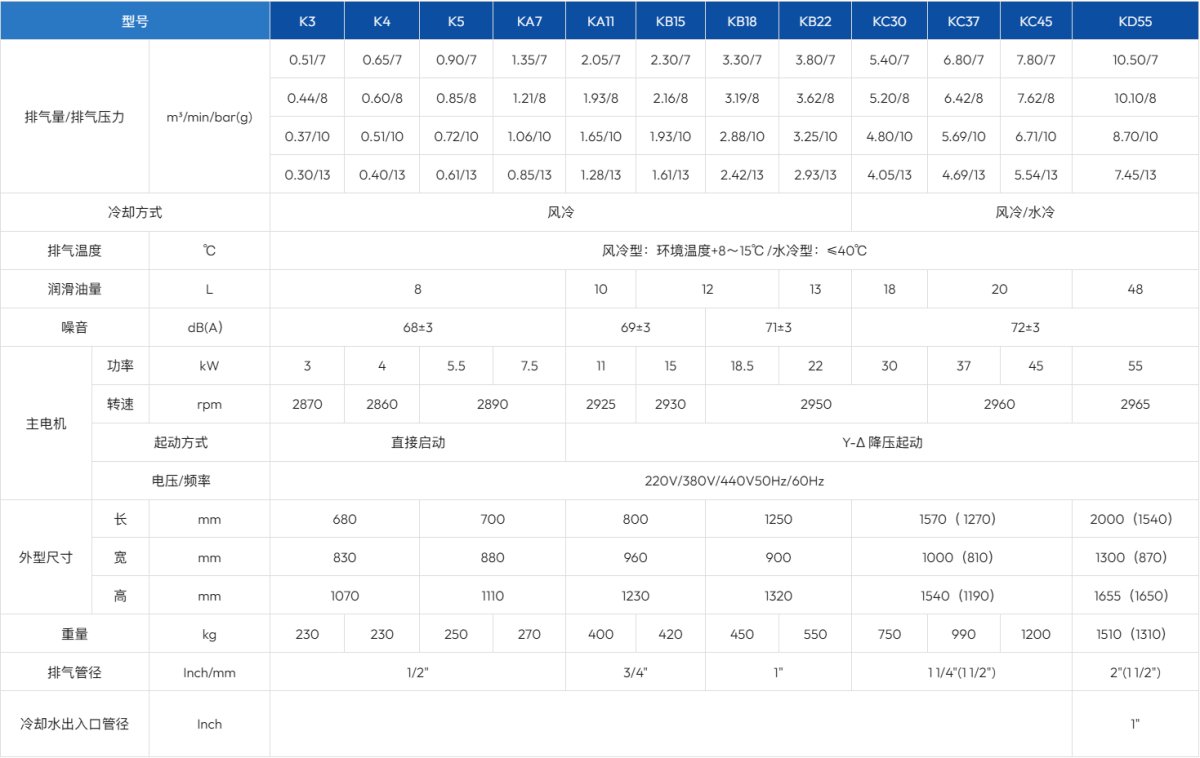Click the 220V/380V/440V50Hz/60Hz voltage cell
Image resolution: width=1200 pixels, height=758 pixels.
click(733, 480)
